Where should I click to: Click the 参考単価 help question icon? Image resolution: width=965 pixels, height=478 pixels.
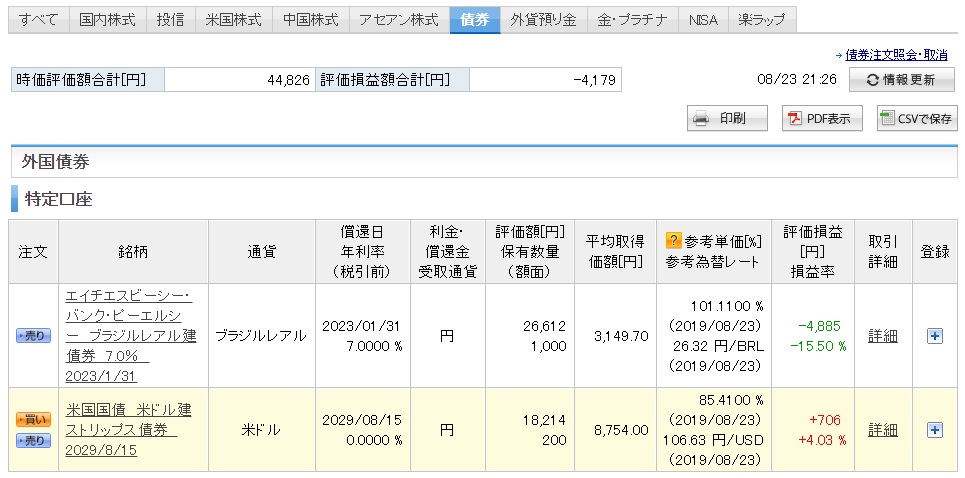click(673, 239)
